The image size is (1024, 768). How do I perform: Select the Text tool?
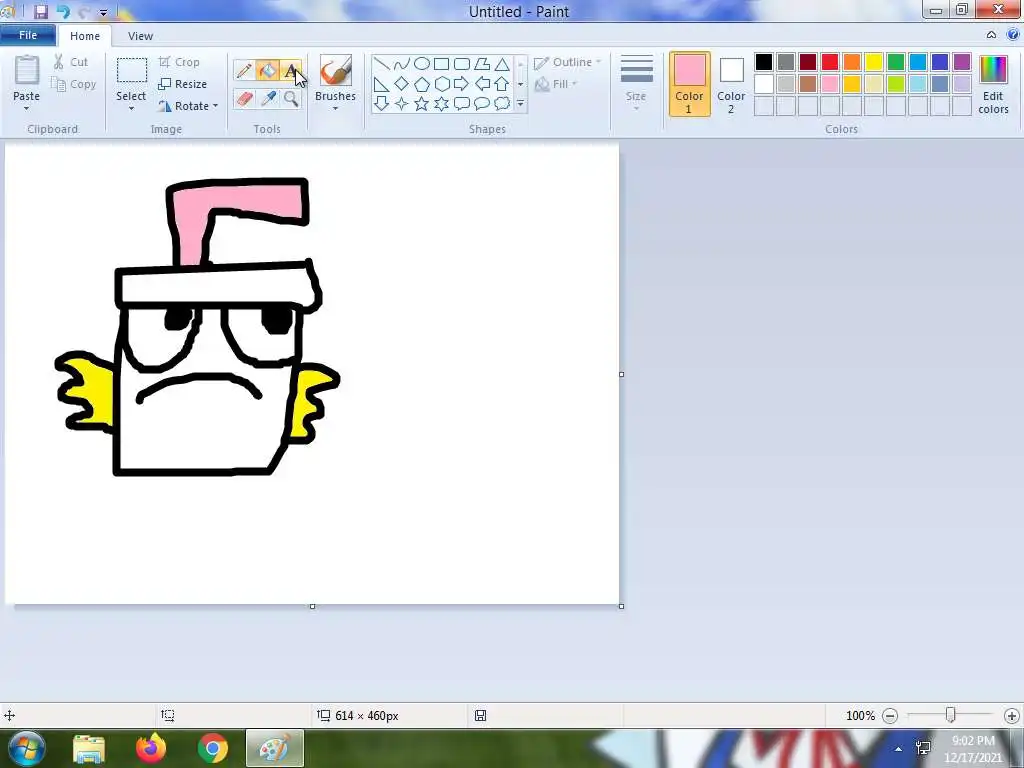pos(291,71)
